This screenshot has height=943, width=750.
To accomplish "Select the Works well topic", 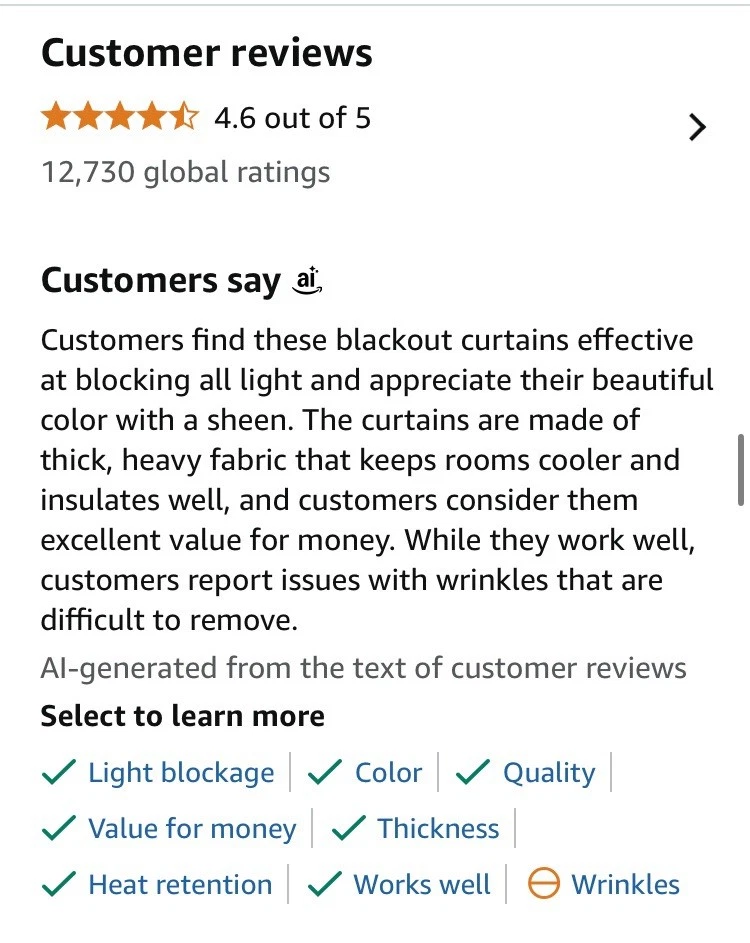I will click(422, 885).
